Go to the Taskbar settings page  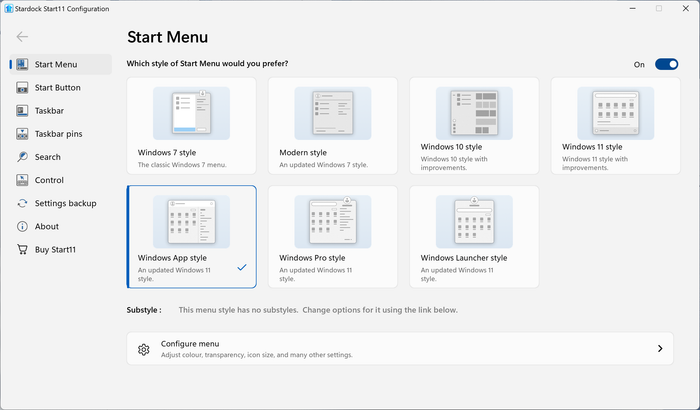(61, 111)
